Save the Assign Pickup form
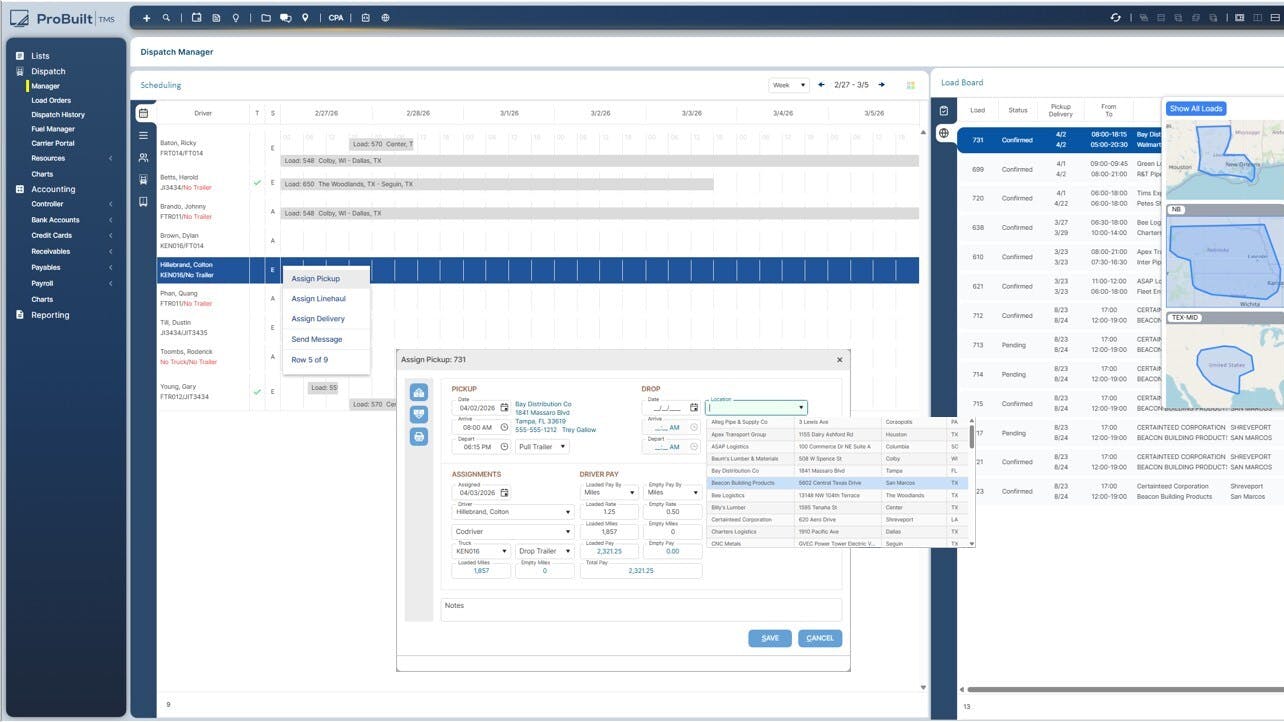1284x722 pixels. tap(769, 638)
